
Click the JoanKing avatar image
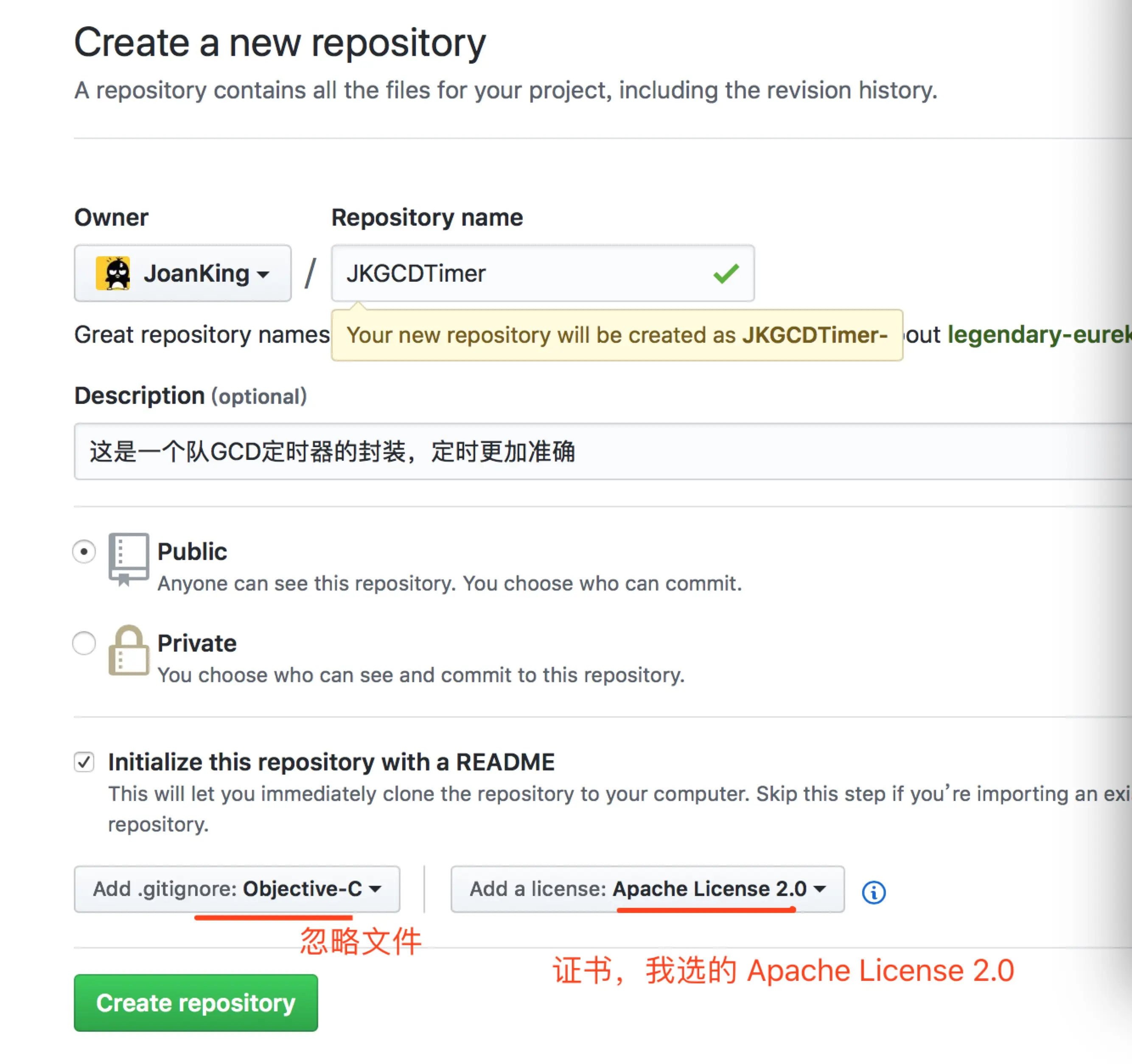[x=113, y=273]
